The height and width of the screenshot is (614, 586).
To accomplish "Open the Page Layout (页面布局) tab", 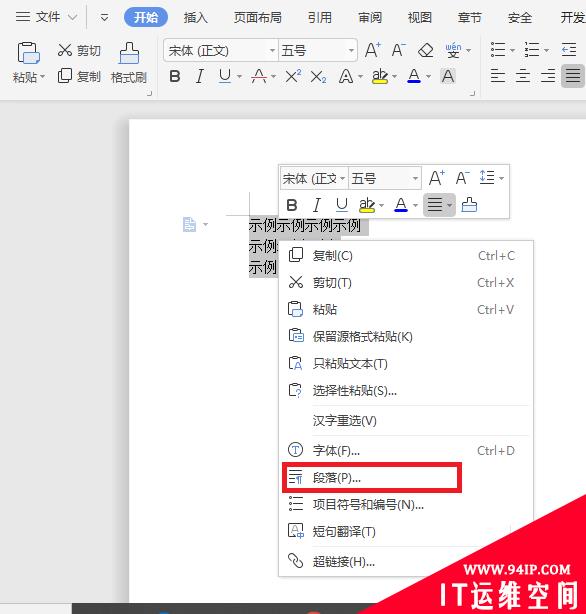I will [257, 17].
